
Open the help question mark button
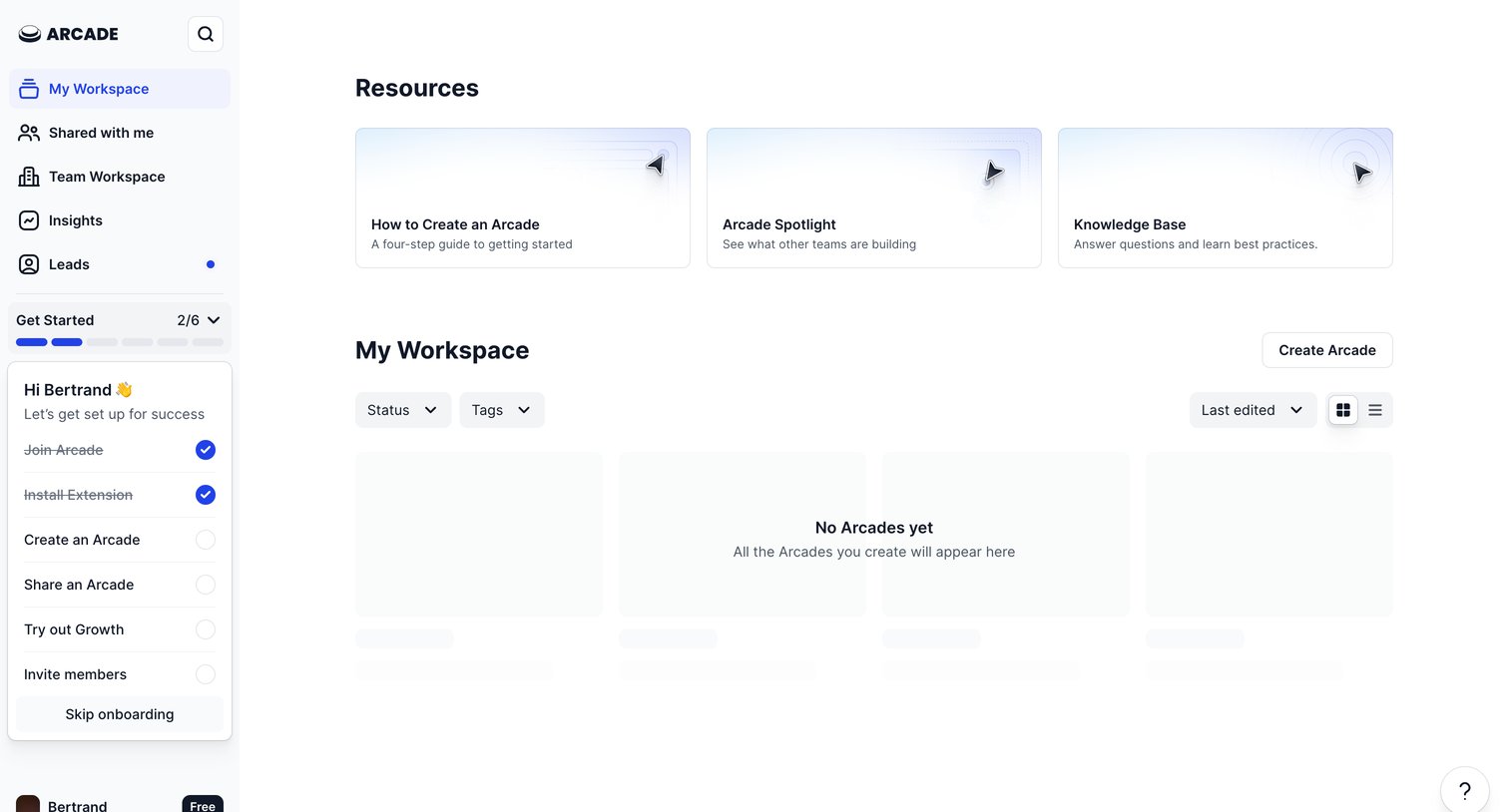point(1465,790)
